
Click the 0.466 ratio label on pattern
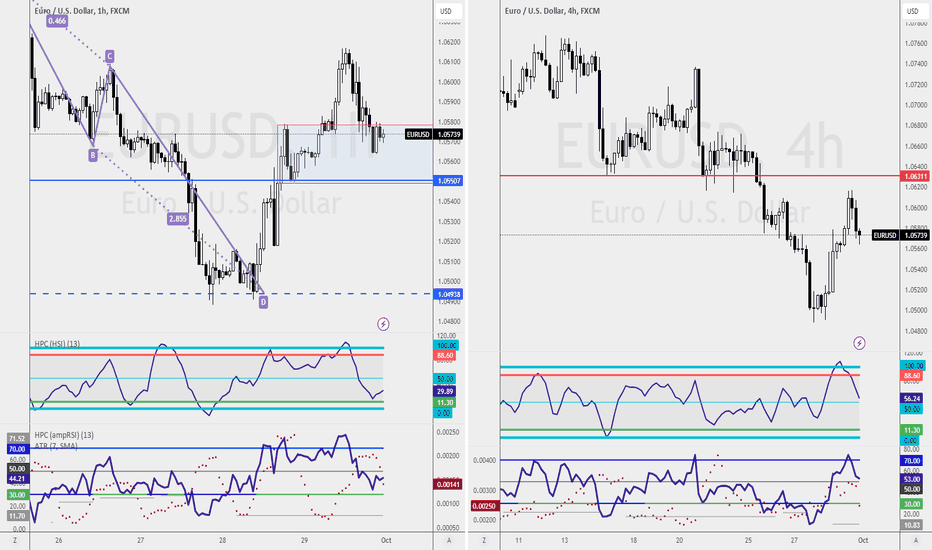pyautogui.click(x=57, y=21)
